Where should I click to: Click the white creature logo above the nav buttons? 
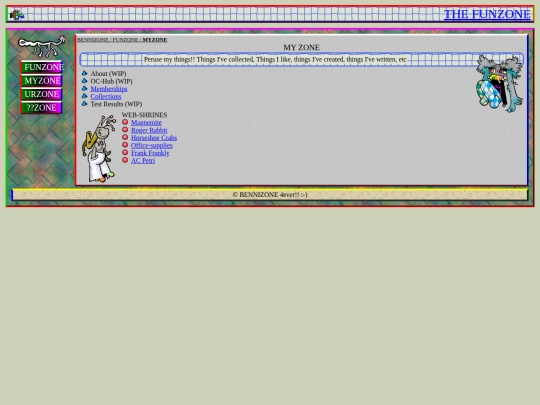click(41, 46)
